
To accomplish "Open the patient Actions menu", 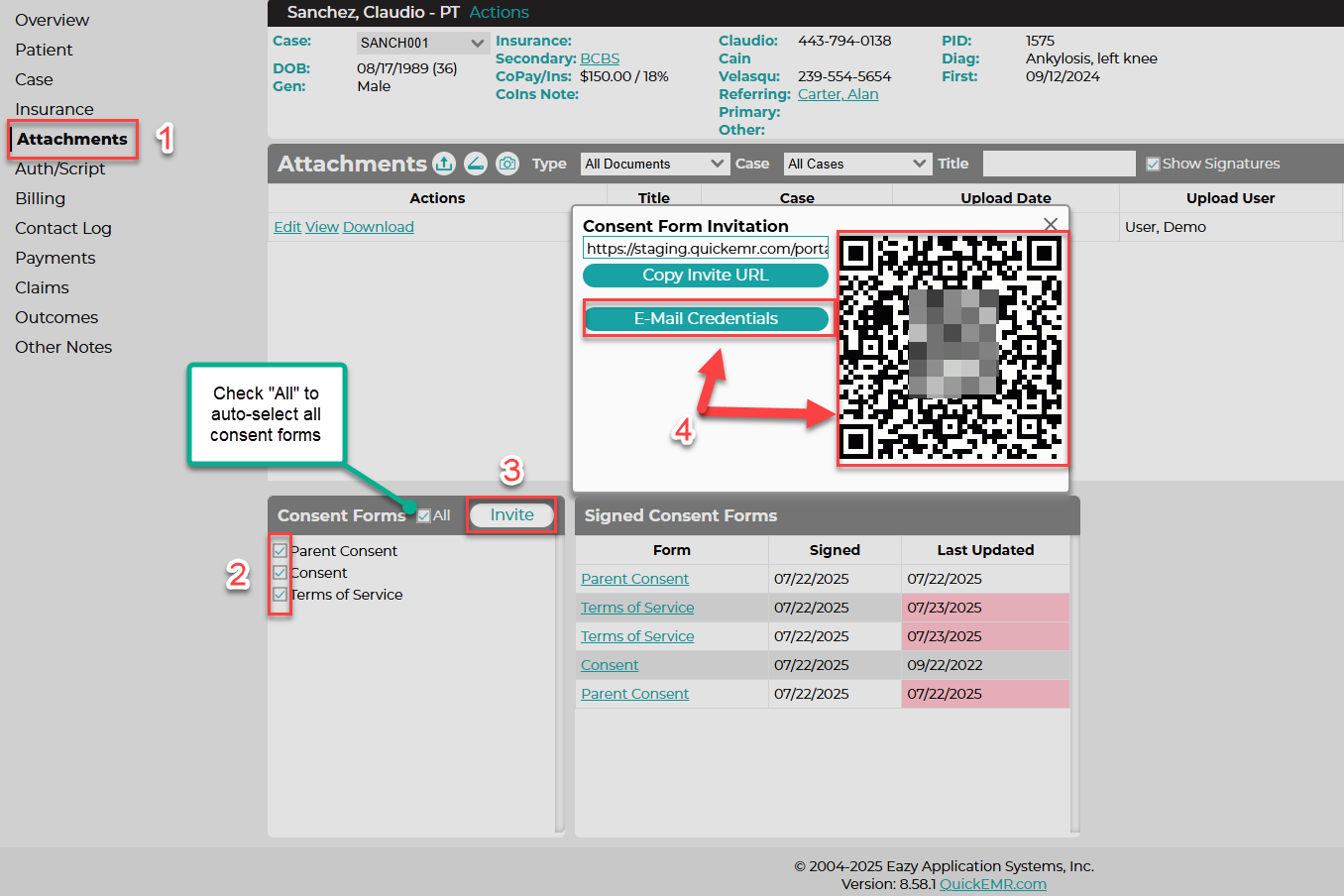I will [499, 12].
